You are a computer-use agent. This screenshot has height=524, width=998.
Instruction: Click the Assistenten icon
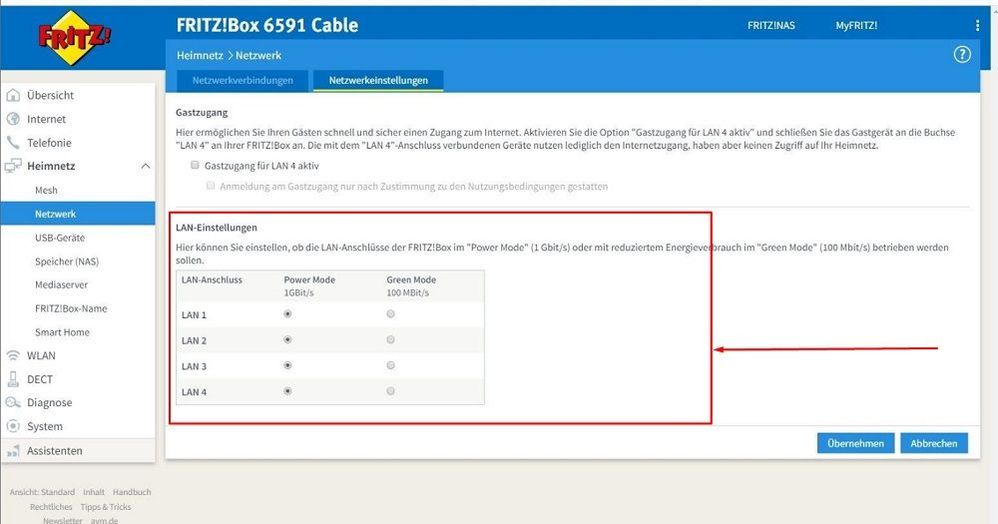point(13,451)
